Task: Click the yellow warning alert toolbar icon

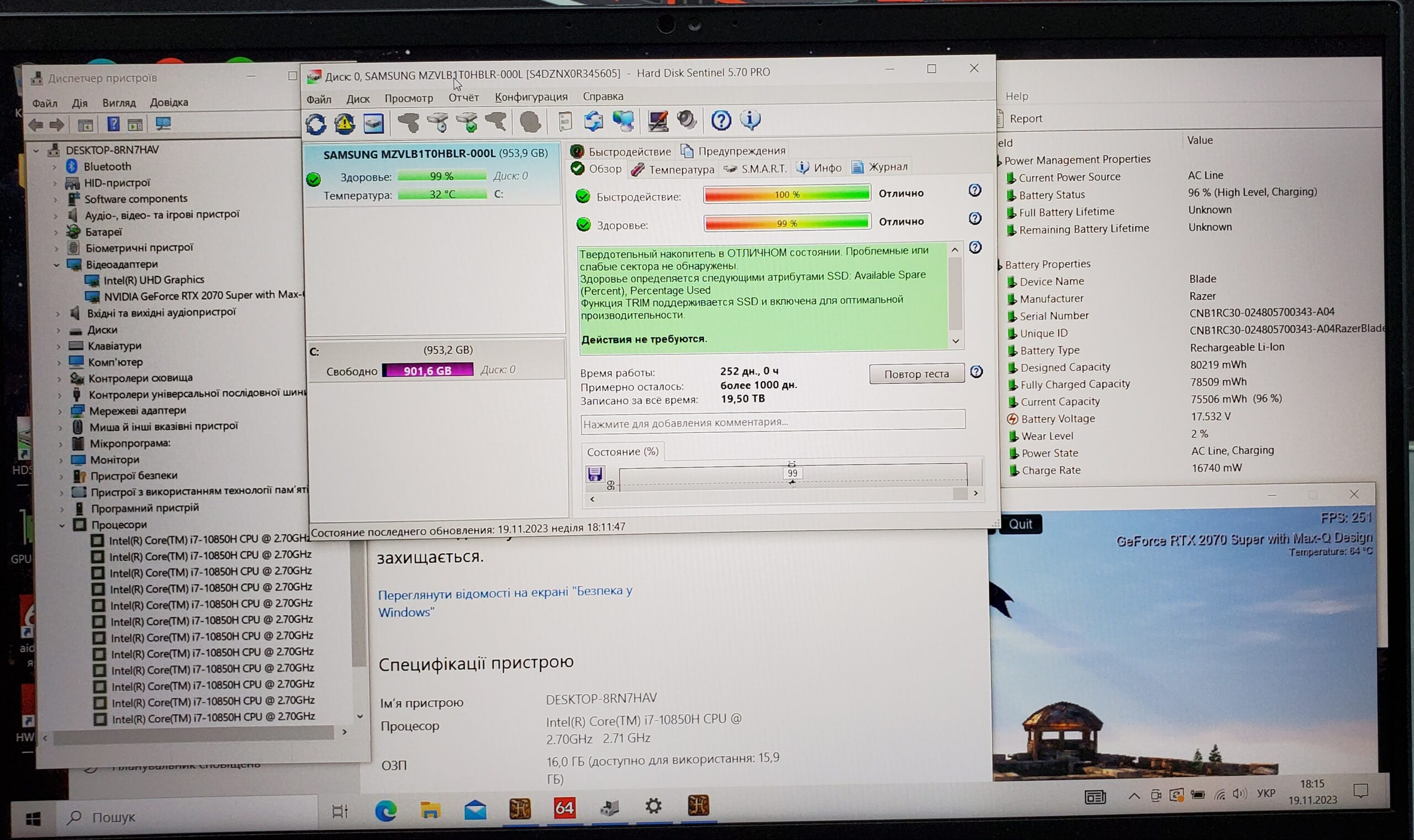Action: [344, 123]
